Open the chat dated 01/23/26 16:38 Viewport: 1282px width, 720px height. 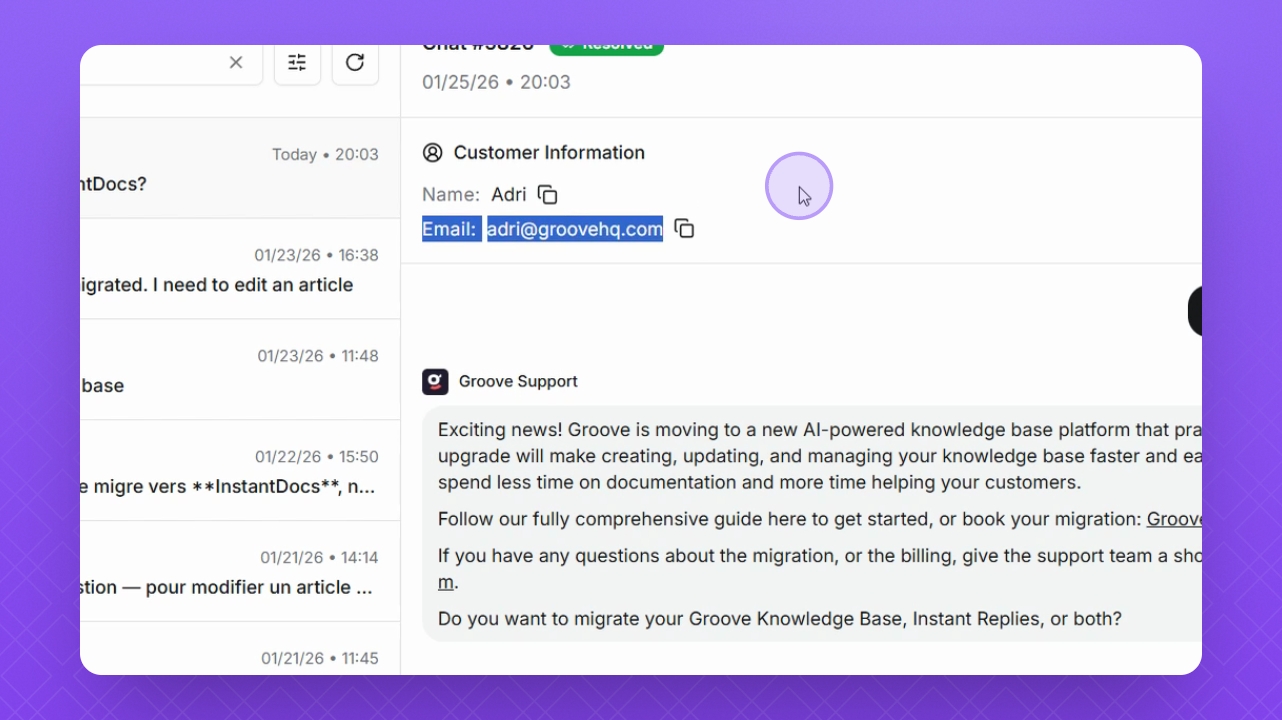(240, 269)
